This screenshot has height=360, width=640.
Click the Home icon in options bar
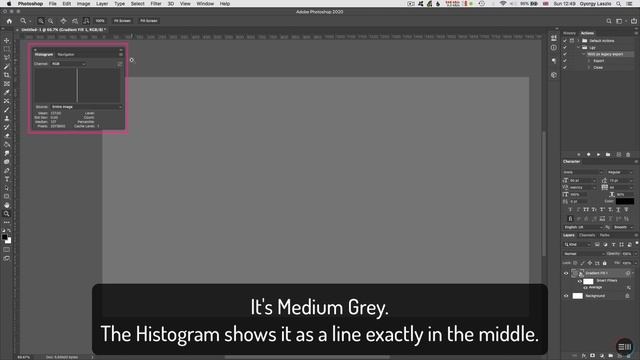click(9, 21)
